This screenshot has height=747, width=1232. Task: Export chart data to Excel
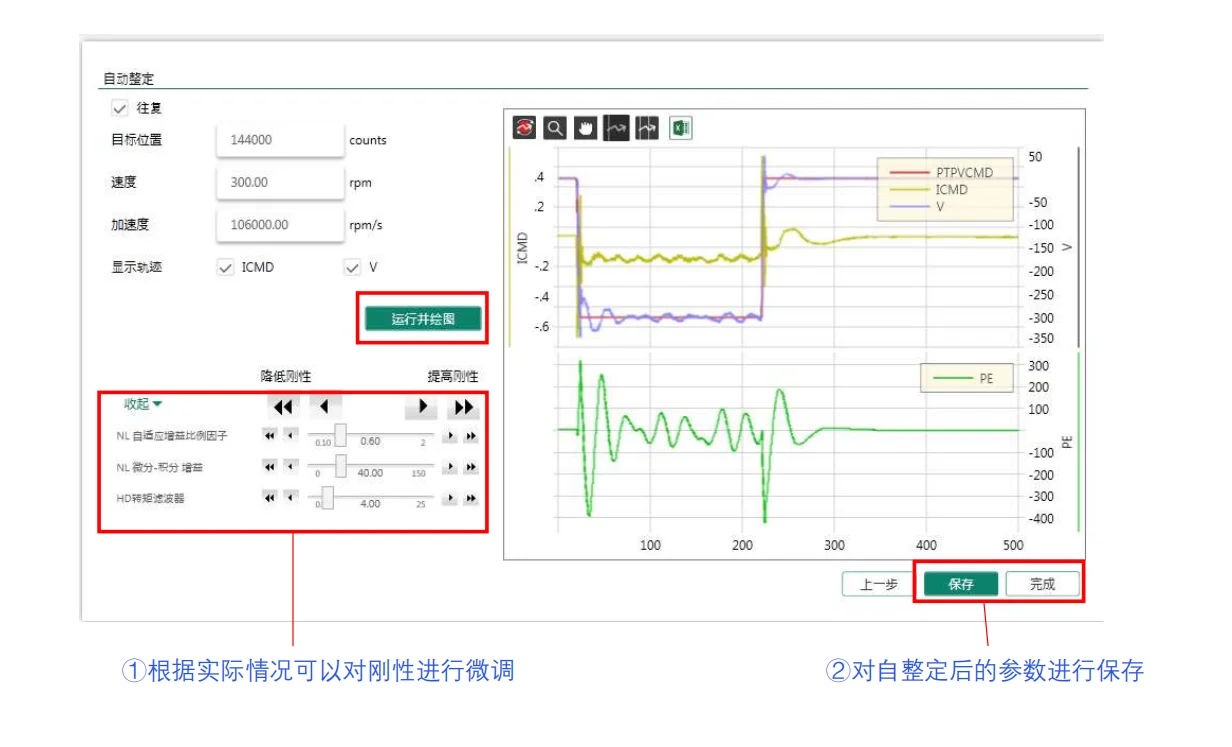coord(680,128)
